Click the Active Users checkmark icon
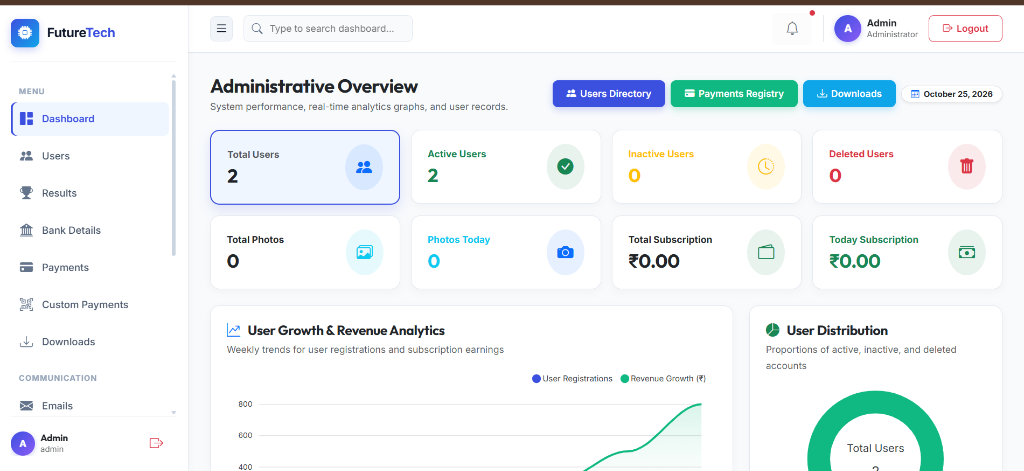The width and height of the screenshot is (1024, 471). [x=566, y=167]
